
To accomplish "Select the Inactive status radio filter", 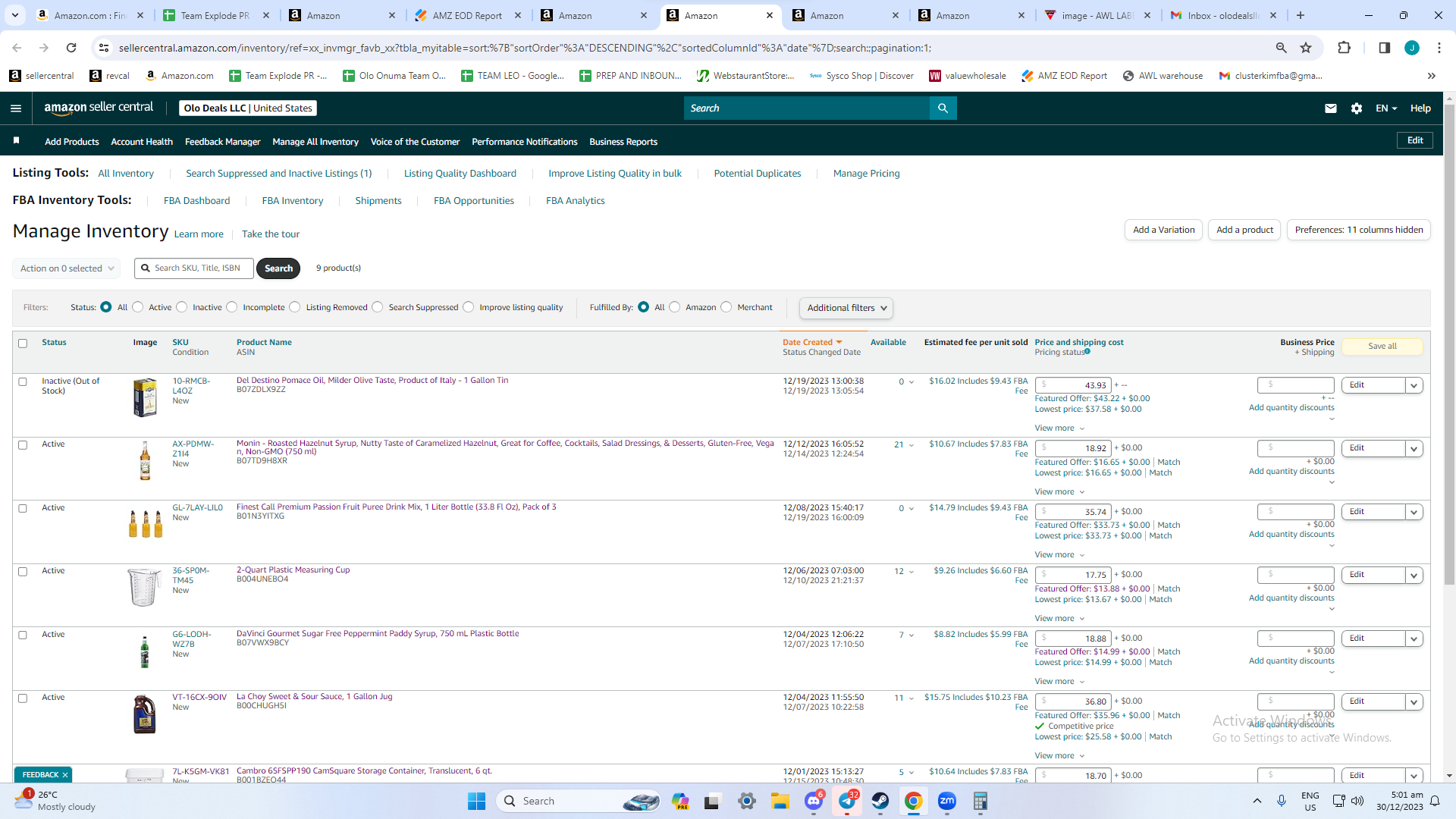I will point(181,307).
